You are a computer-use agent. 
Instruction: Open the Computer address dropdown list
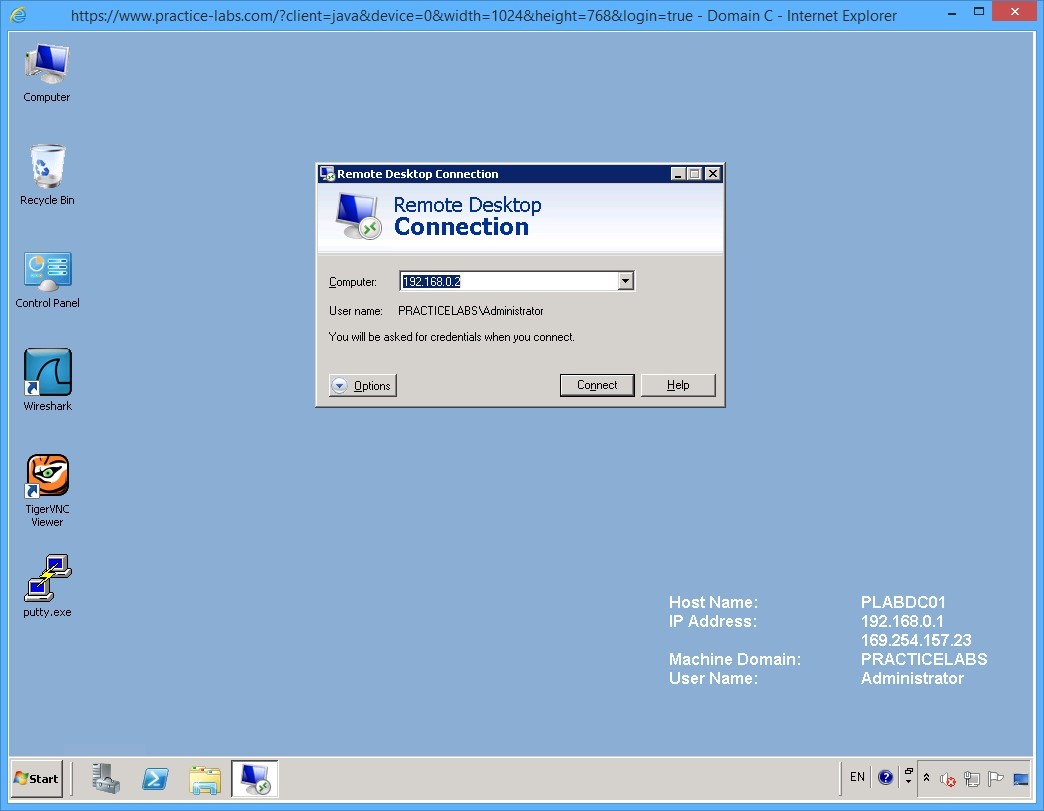[626, 281]
